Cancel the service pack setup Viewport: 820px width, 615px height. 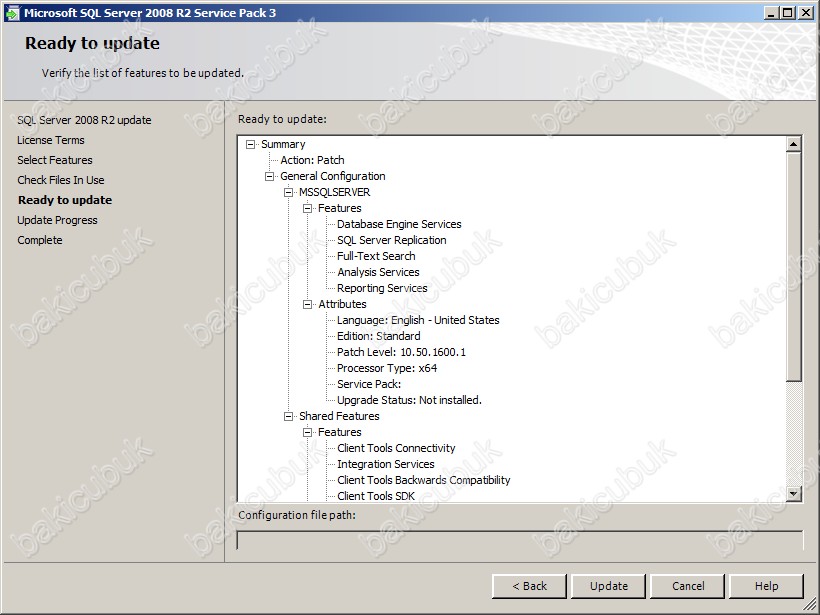[688, 586]
